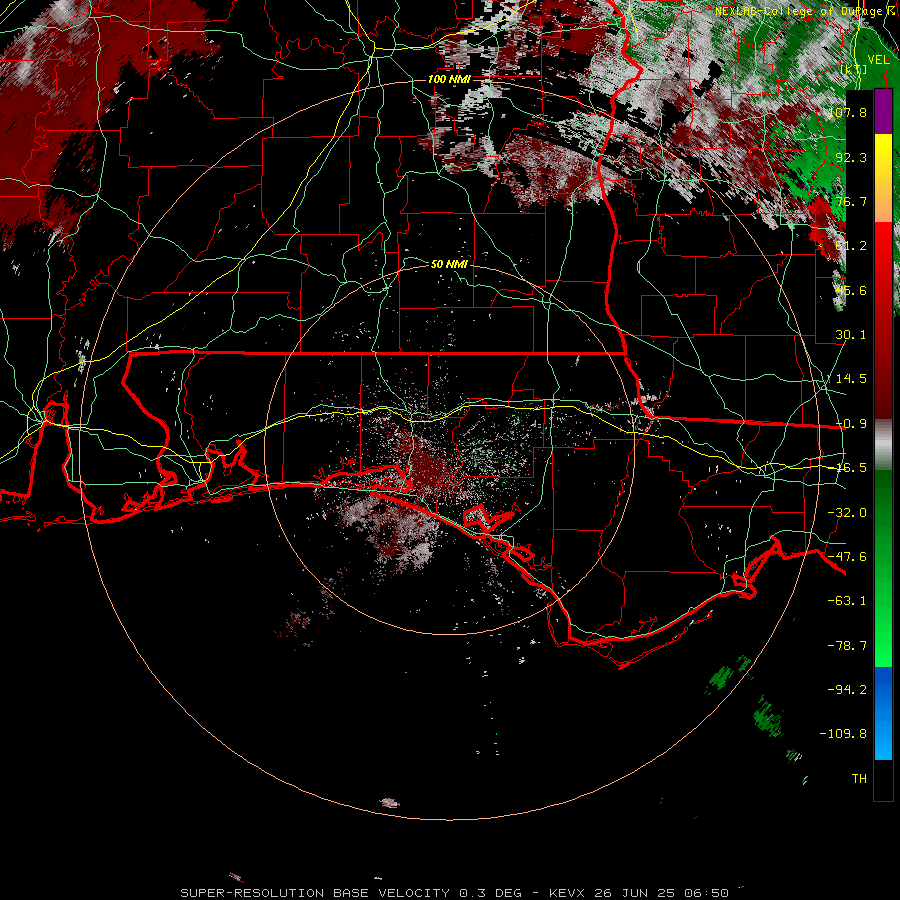Image resolution: width=900 pixels, height=900 pixels.
Task: Click the -109.8 velocity scale value
Action: point(844,734)
